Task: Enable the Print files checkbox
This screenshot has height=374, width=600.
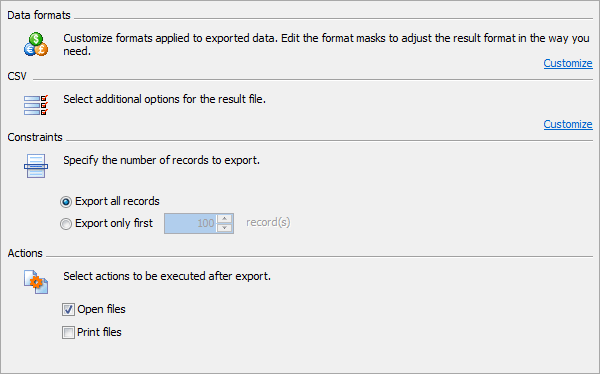Action: [x=68, y=333]
